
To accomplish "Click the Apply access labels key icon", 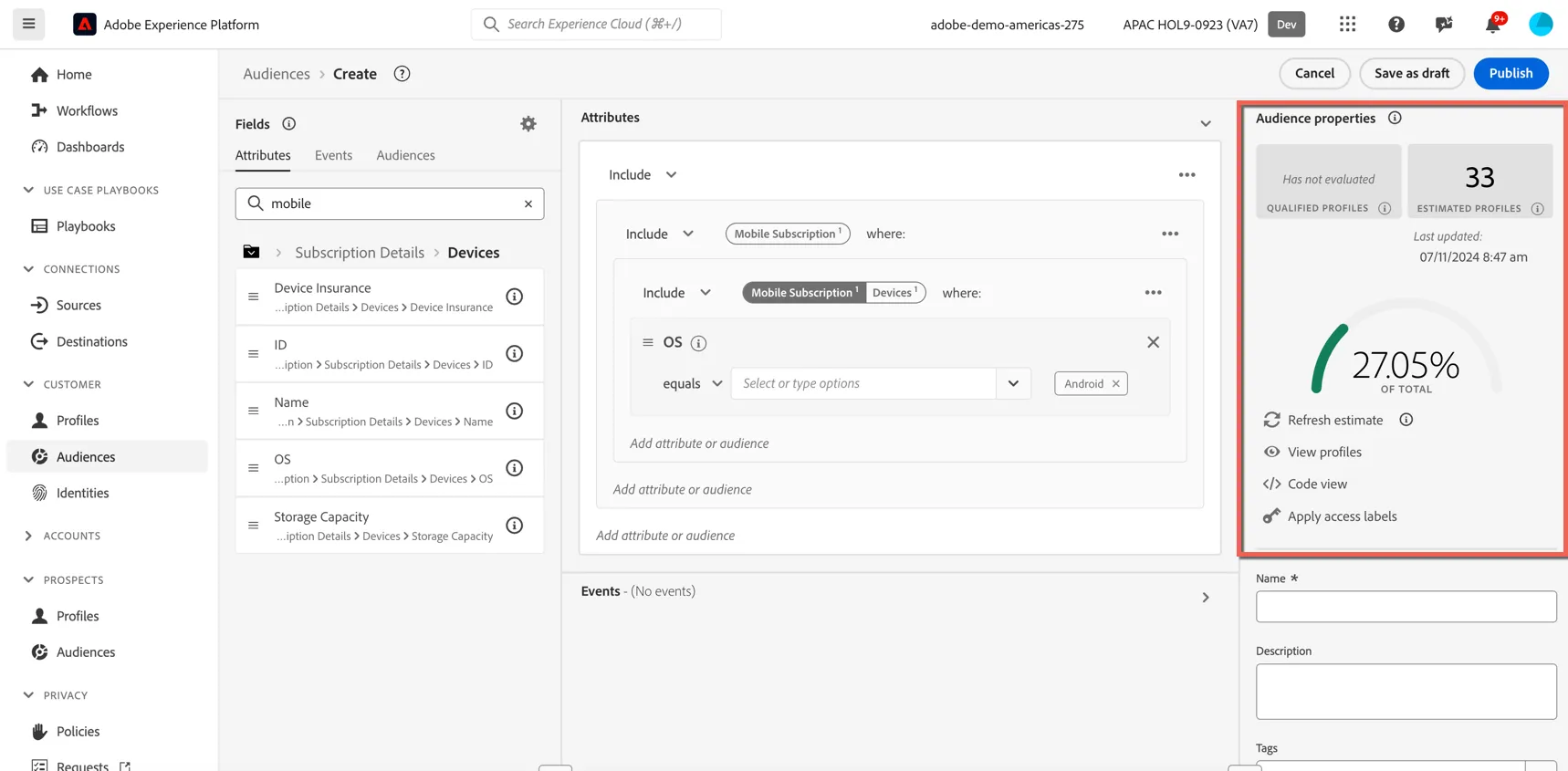I will coord(1271,516).
